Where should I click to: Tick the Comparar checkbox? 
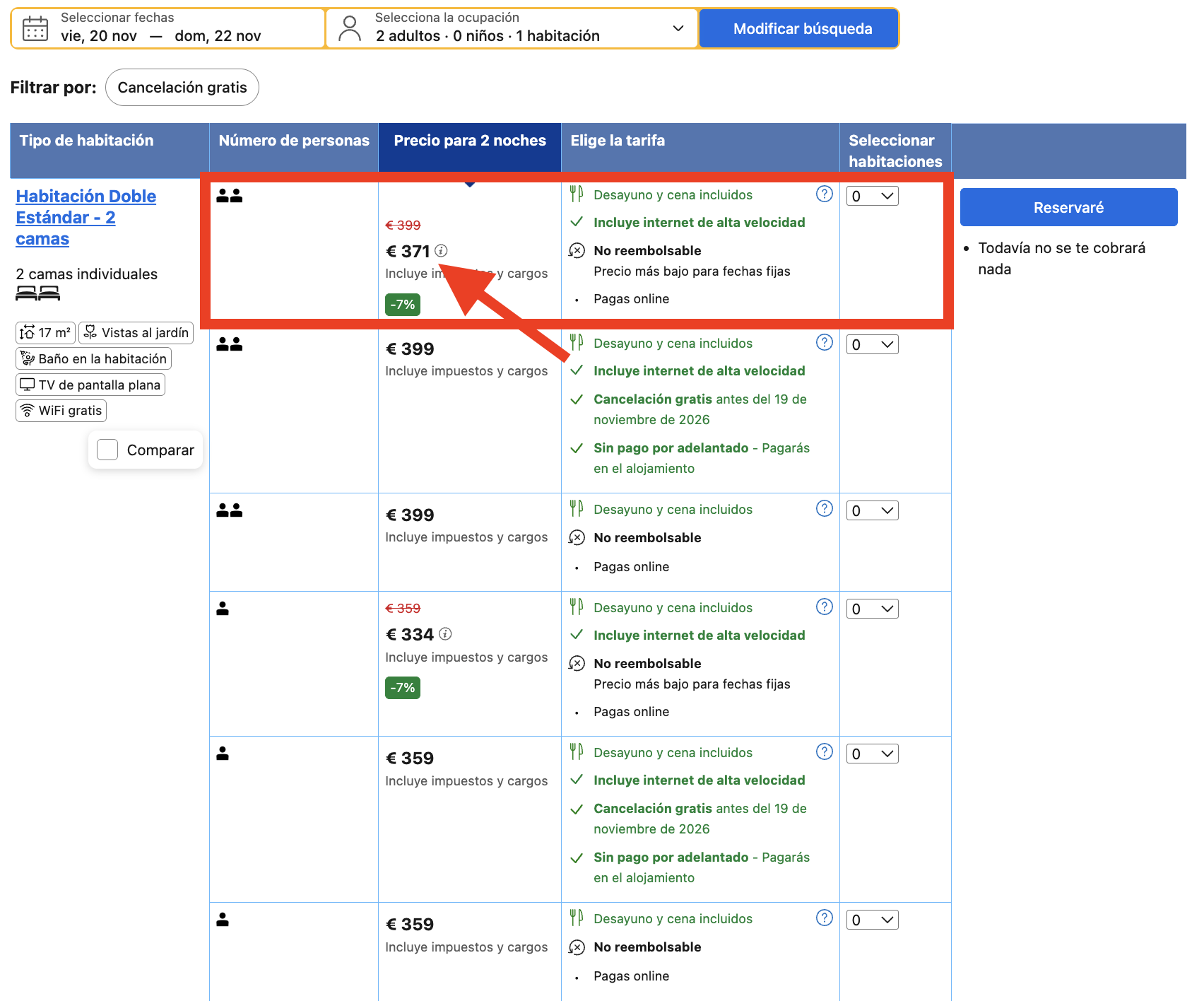coord(107,450)
